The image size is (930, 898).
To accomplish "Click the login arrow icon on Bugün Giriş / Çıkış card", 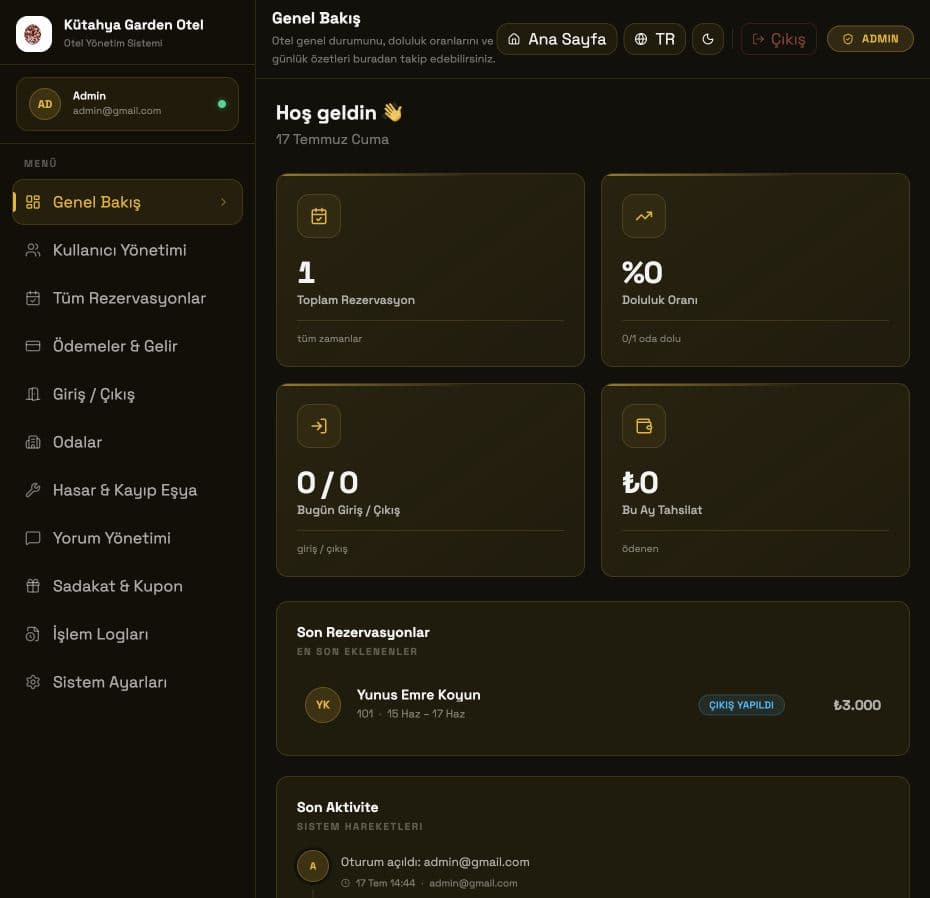I will coord(319,426).
